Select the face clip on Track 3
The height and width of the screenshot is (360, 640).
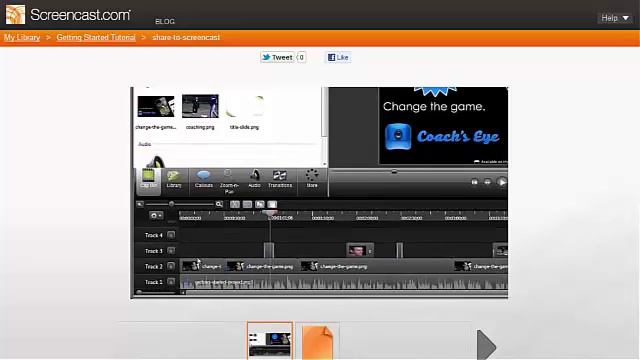click(360, 250)
